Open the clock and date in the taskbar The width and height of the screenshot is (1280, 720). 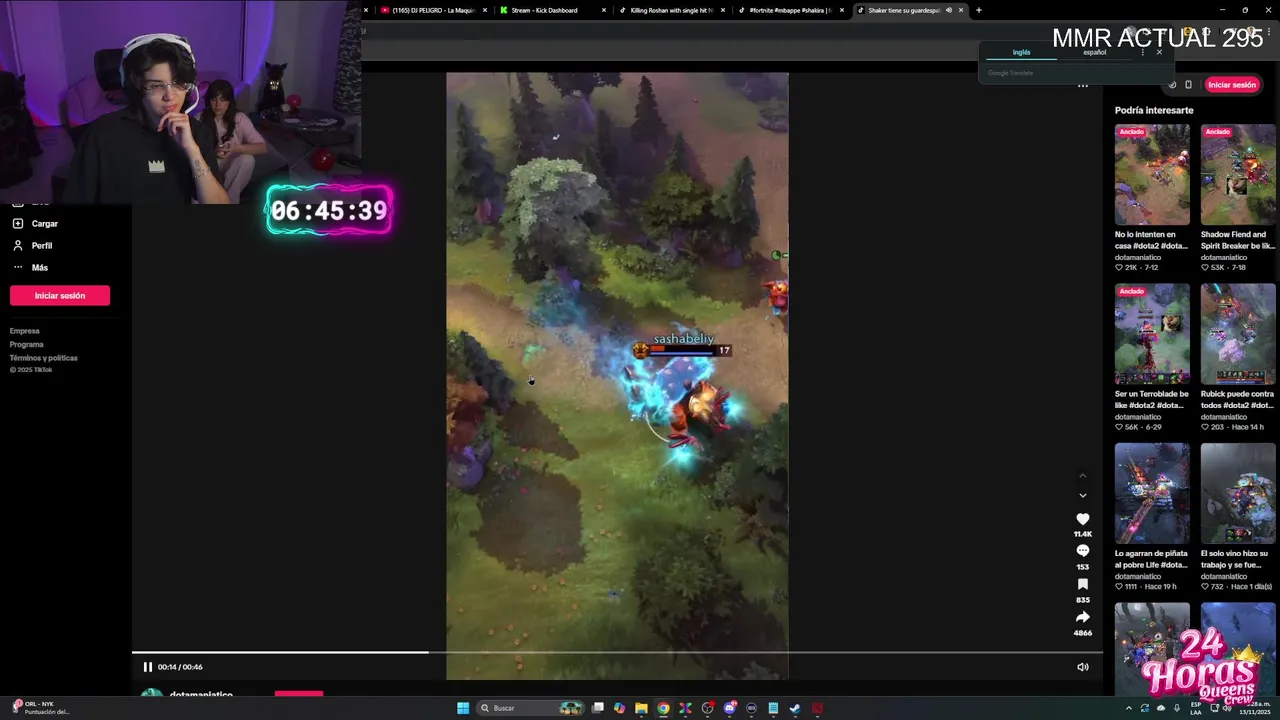pos(1253,708)
